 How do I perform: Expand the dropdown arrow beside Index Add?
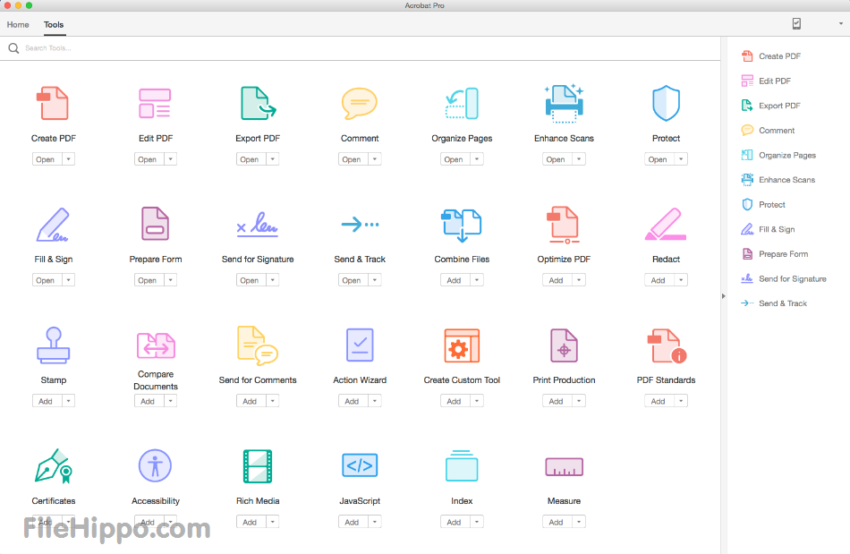tap(476, 522)
